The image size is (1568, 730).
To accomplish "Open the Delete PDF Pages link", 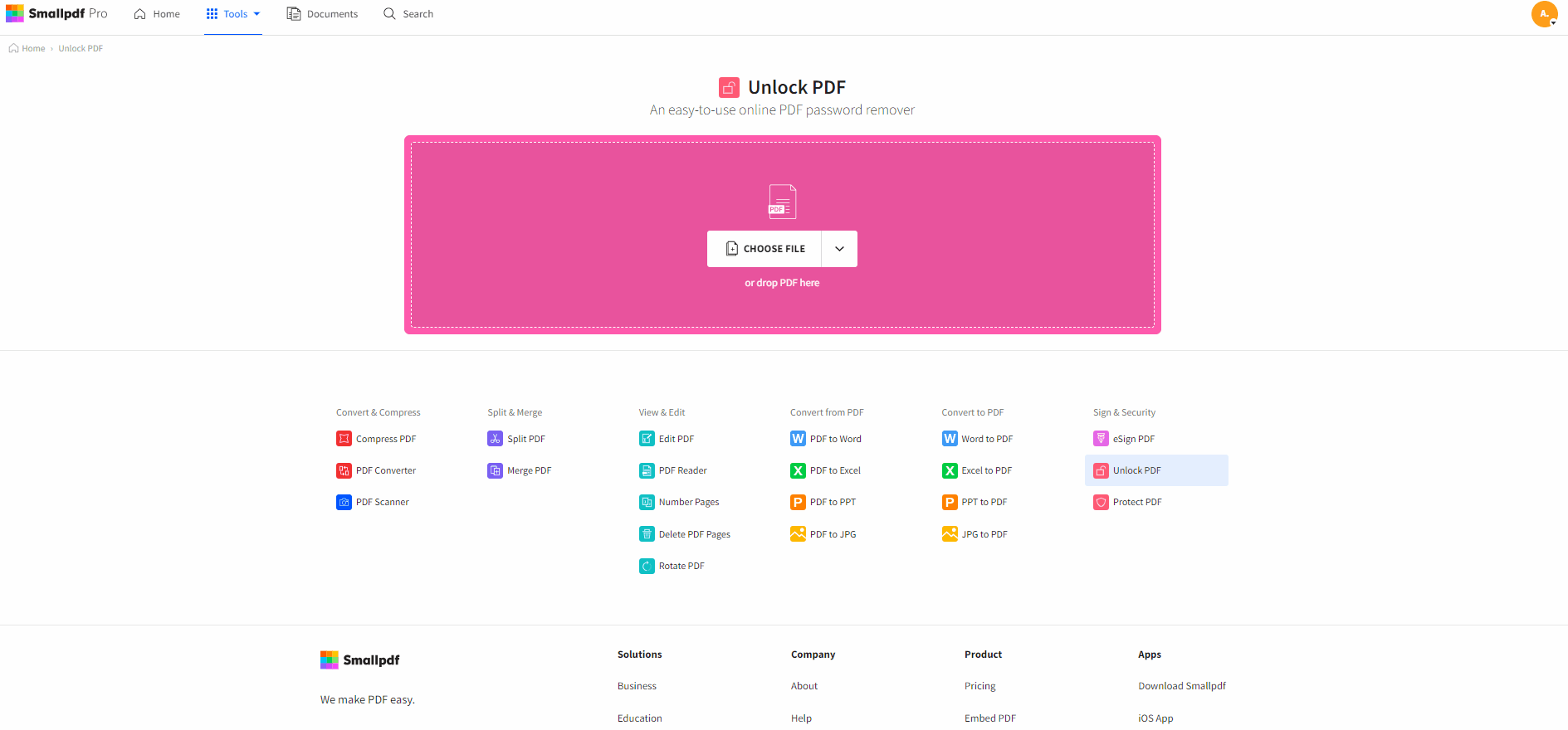I will pyautogui.click(x=695, y=534).
